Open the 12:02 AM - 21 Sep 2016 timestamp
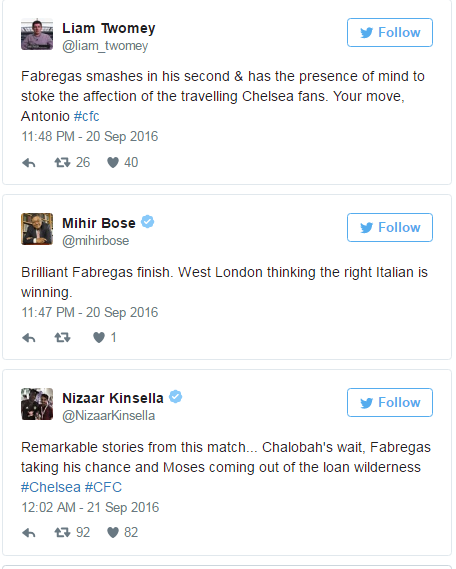 tap(90, 507)
